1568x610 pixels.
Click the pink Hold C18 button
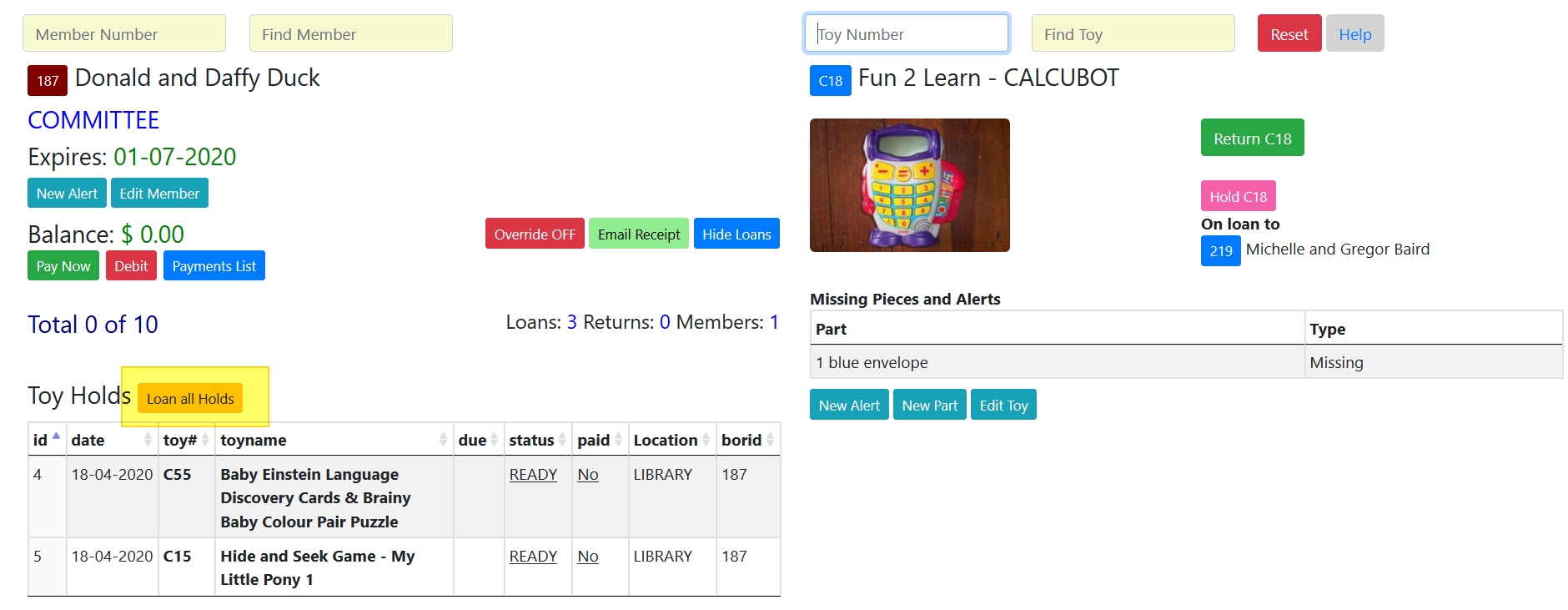tap(1238, 197)
